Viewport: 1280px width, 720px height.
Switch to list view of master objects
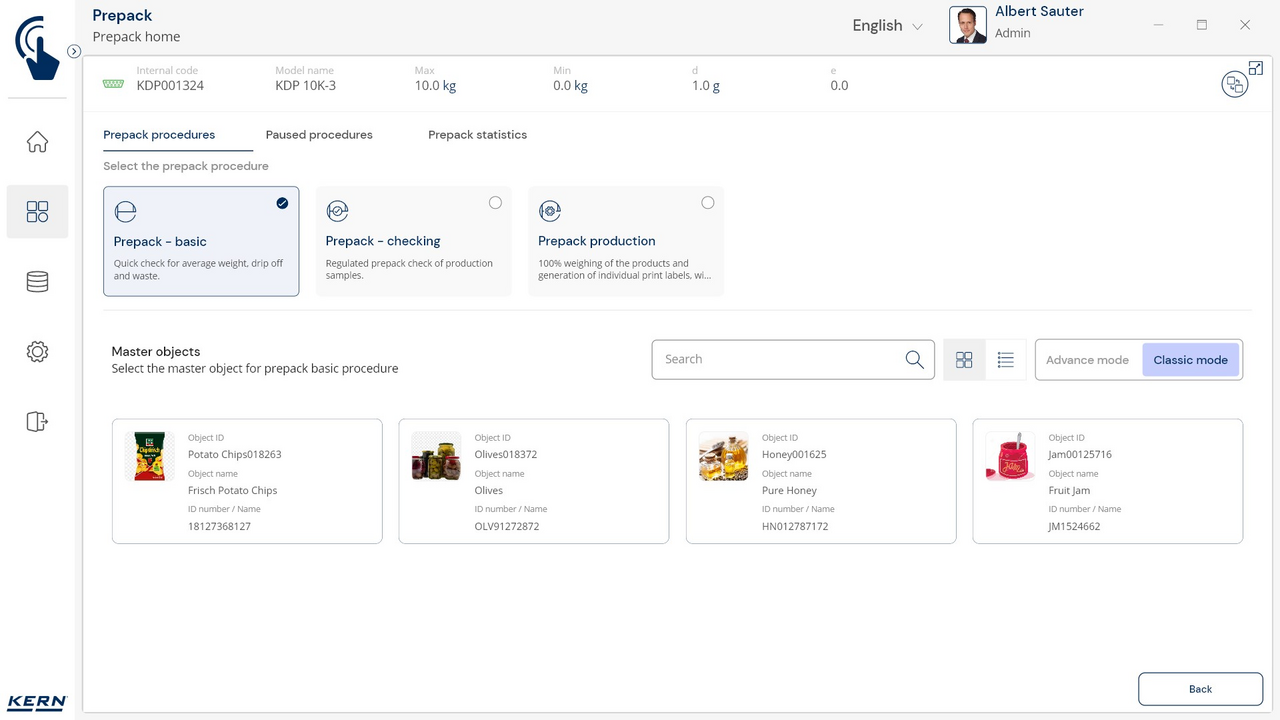point(1006,360)
